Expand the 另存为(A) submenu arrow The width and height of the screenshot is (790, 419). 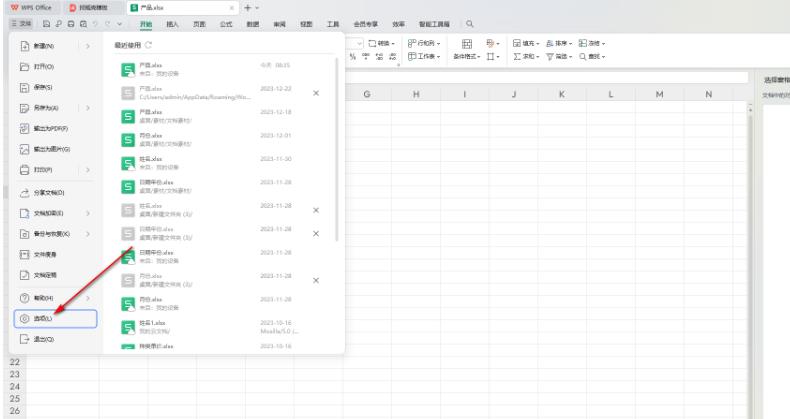(x=88, y=108)
